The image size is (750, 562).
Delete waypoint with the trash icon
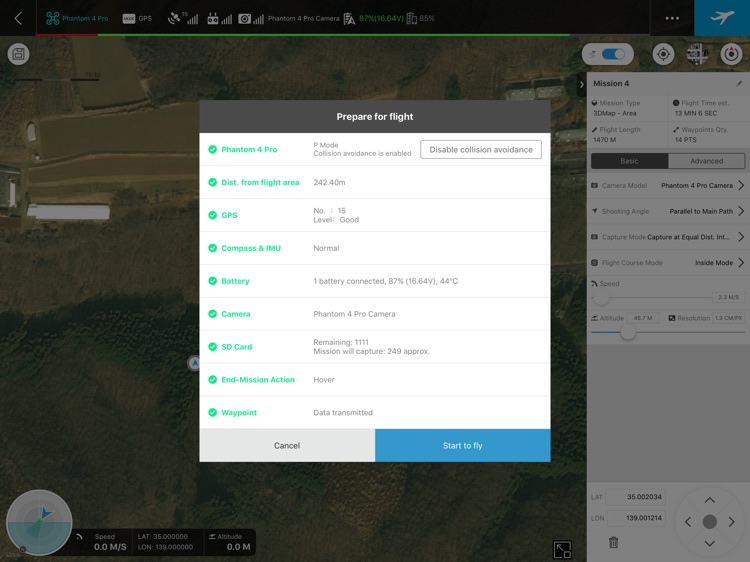(614, 542)
